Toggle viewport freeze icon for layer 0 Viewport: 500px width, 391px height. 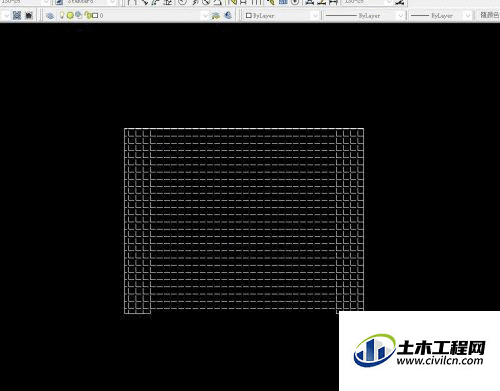[x=79, y=15]
